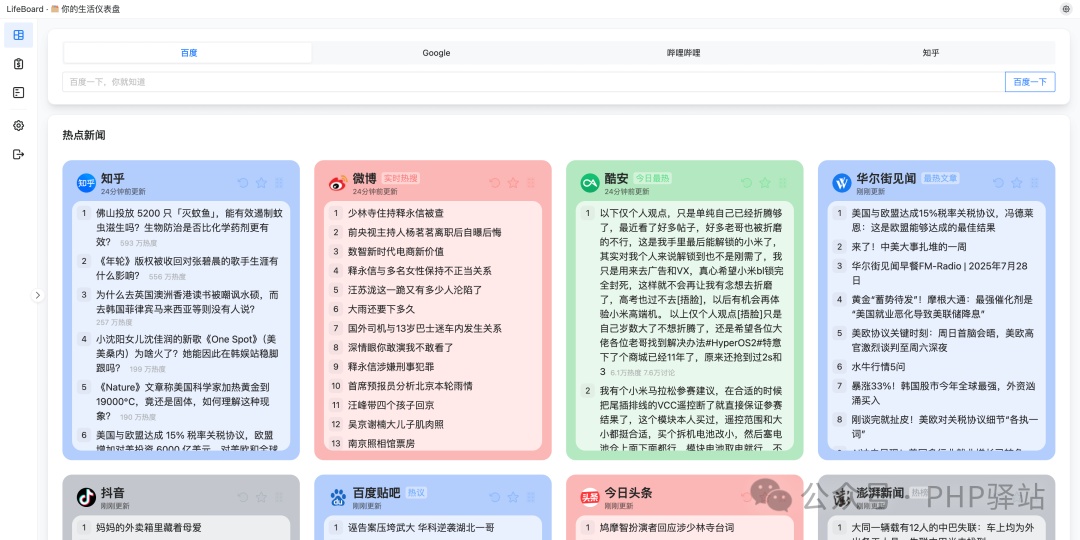Screen dimensions: 1080x540
Task: Favorite the 百度贴吧 card with the star
Action: [513, 497]
